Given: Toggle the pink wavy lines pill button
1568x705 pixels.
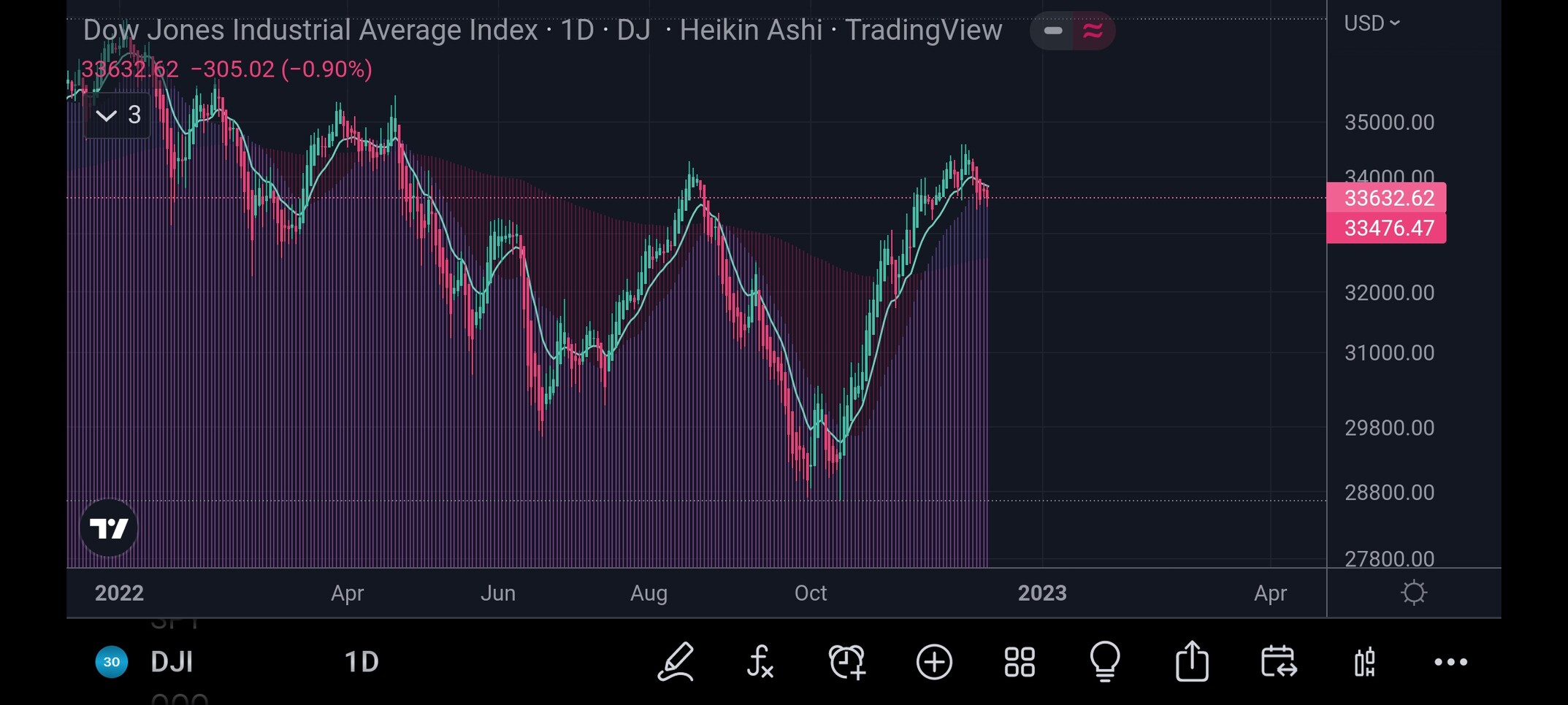Looking at the screenshot, I should 1093,31.
